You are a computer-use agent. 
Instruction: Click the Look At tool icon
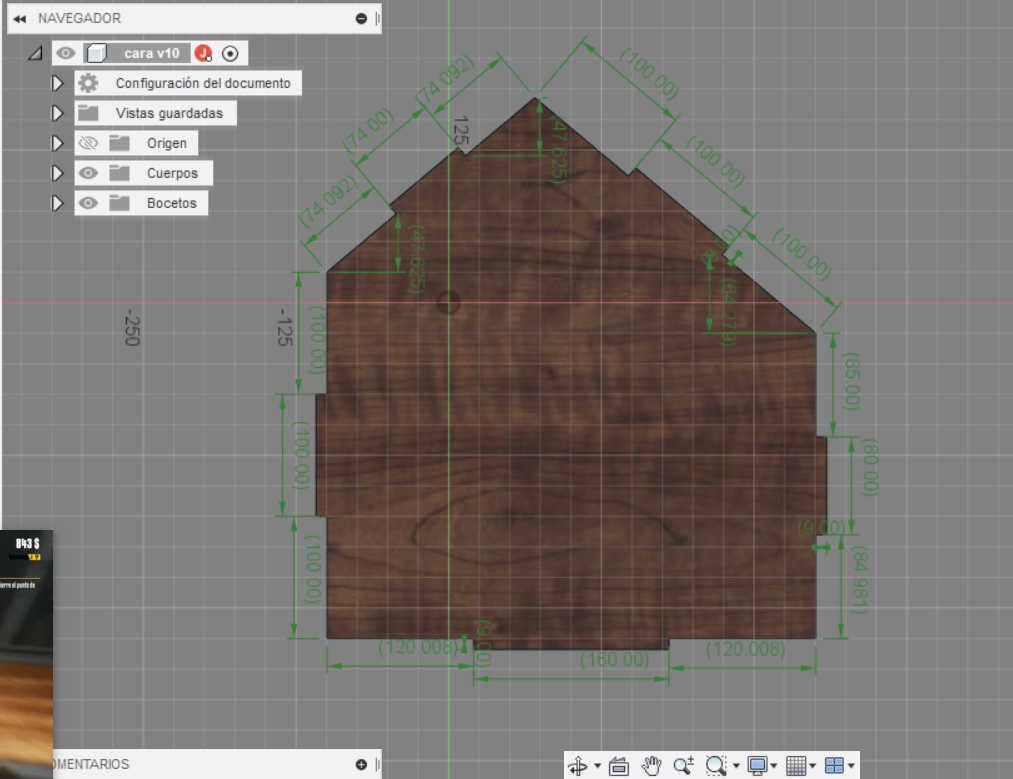click(x=619, y=766)
